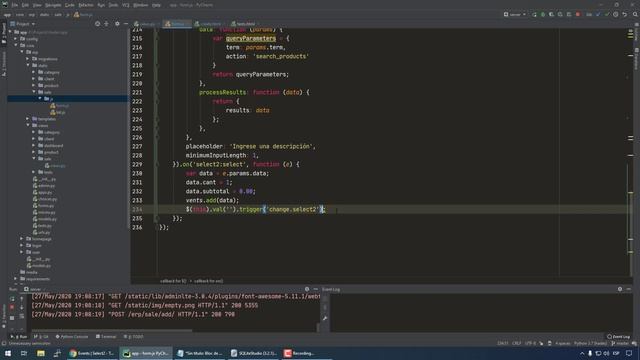The height and width of the screenshot is (360, 640).
Task: Open the Terminal tool window
Action: (106, 337)
